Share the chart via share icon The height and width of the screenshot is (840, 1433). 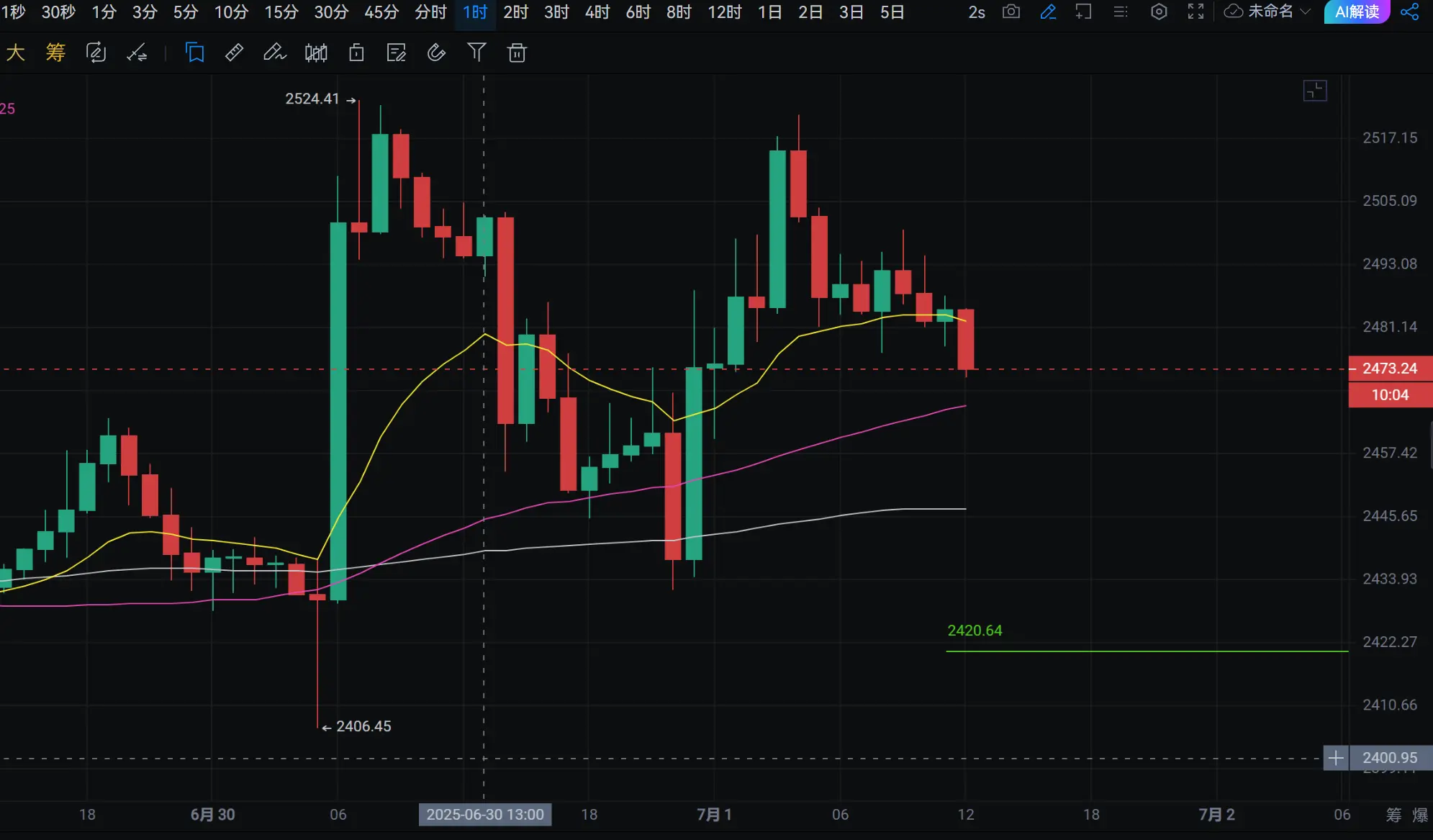[x=1409, y=12]
